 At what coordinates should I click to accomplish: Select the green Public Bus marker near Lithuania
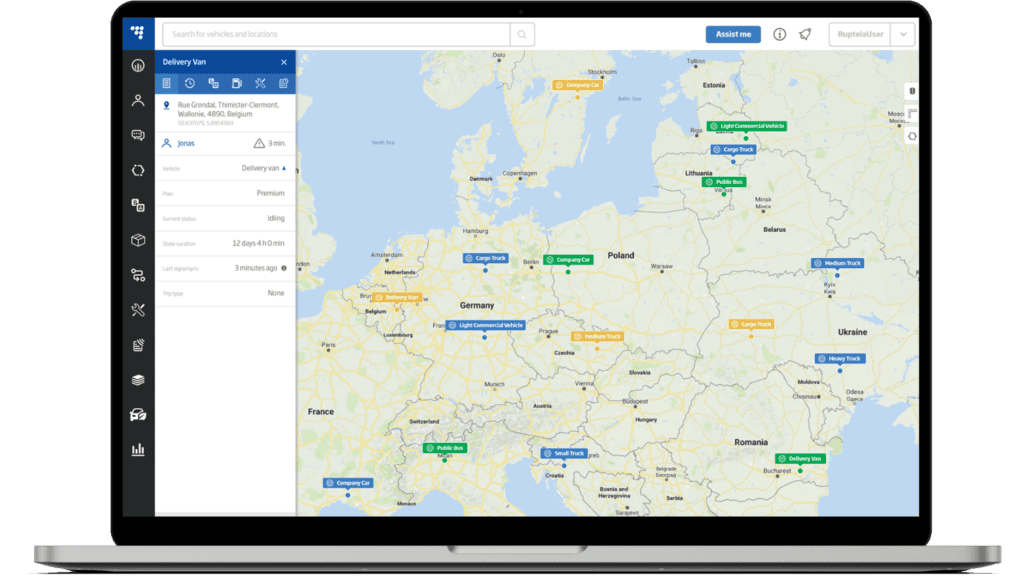(x=724, y=182)
